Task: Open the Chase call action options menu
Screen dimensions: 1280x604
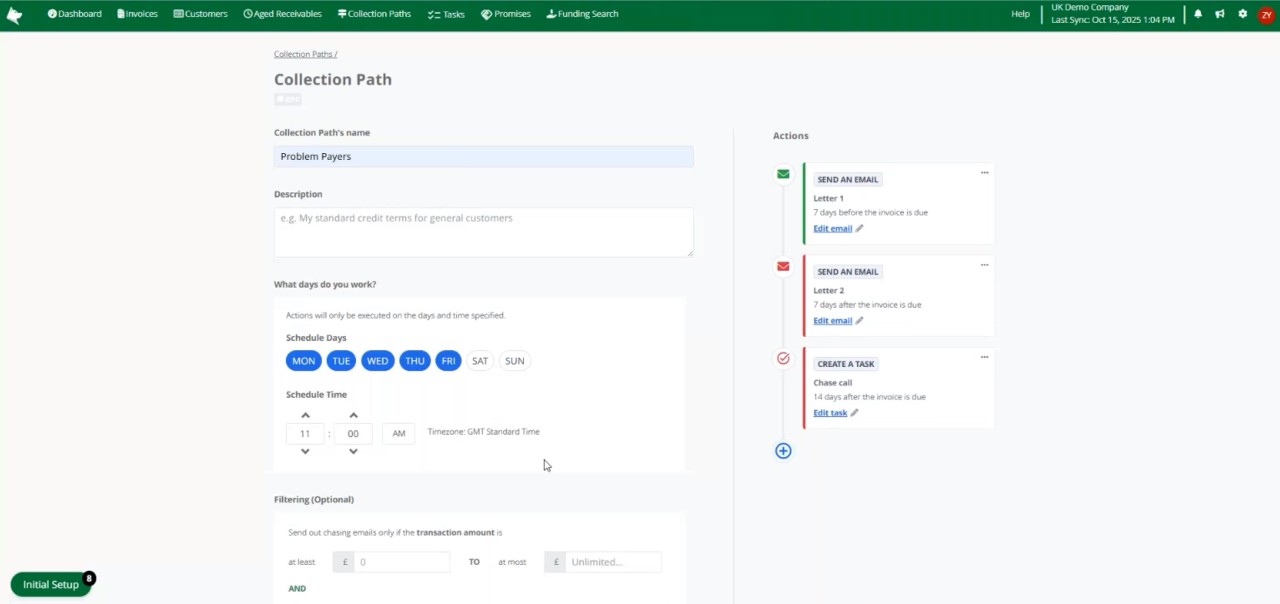Action: click(x=984, y=357)
